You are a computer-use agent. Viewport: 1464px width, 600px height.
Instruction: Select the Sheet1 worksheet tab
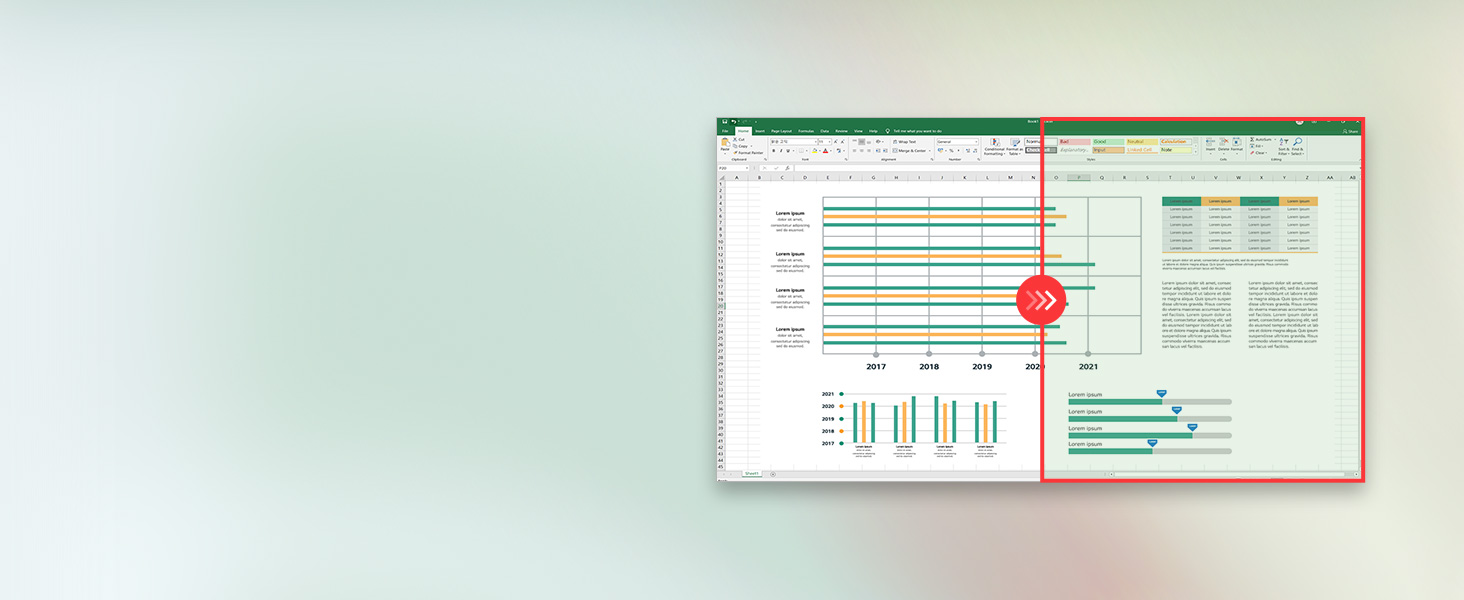(751, 473)
